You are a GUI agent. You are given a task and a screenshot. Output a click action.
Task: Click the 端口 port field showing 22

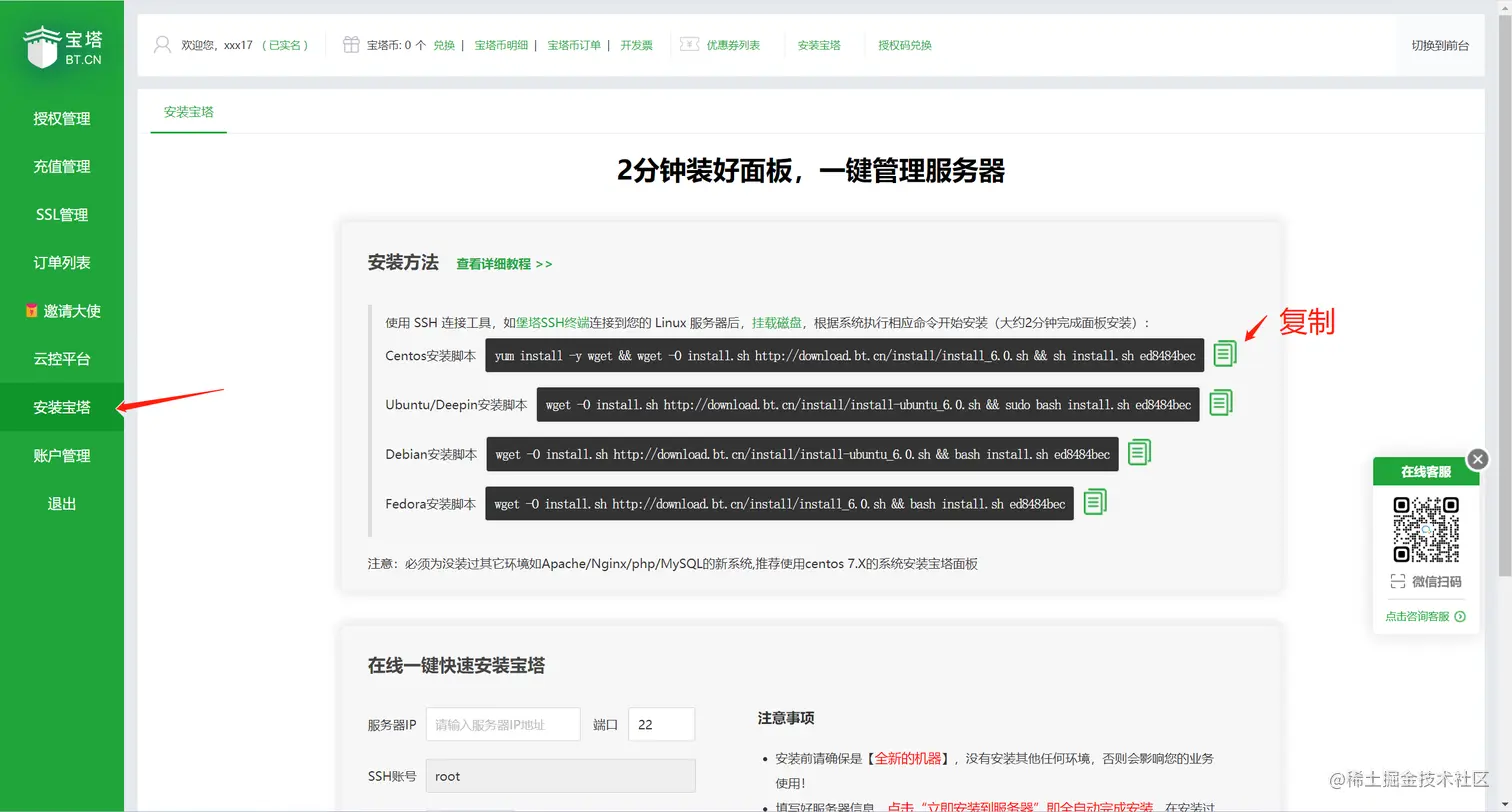661,725
